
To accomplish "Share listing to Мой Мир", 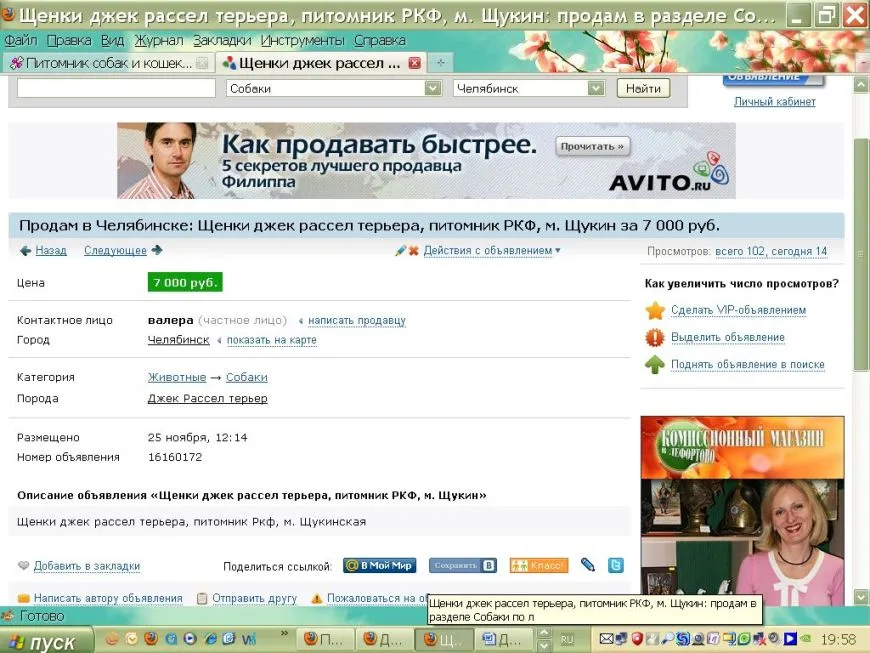I will 380,565.
